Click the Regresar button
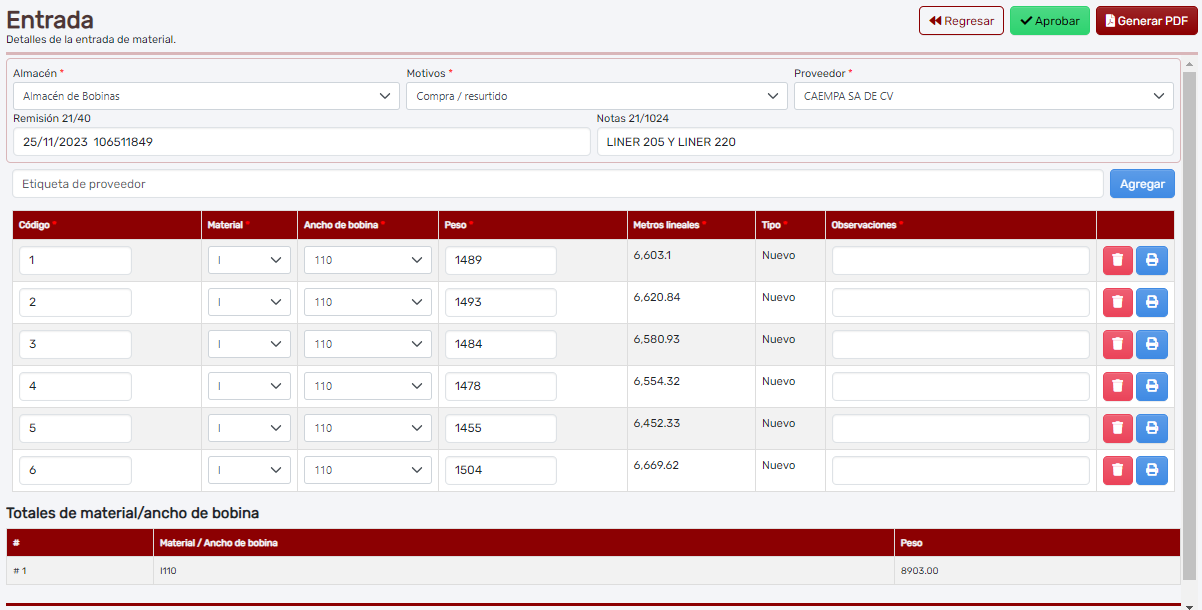1202x610 pixels. 960,21
